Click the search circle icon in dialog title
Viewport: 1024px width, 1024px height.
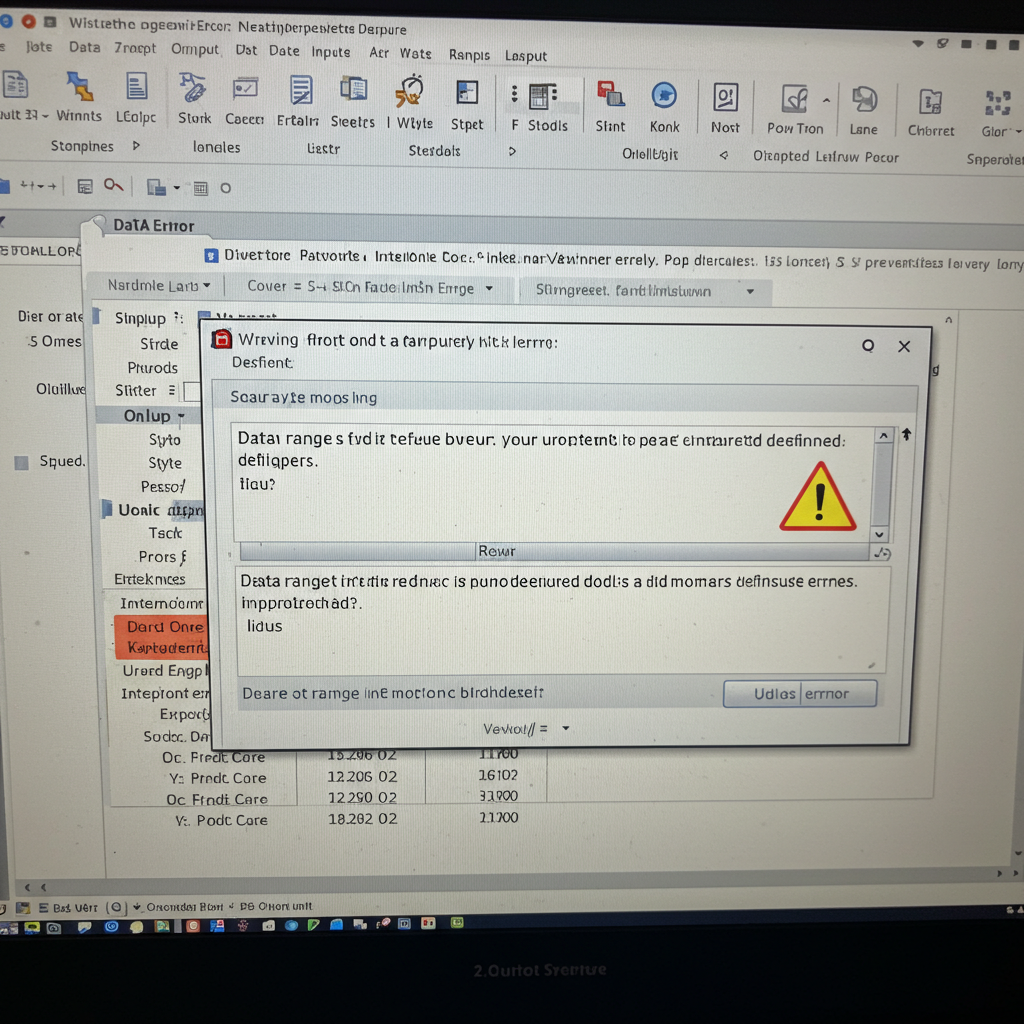pyautogui.click(x=868, y=345)
